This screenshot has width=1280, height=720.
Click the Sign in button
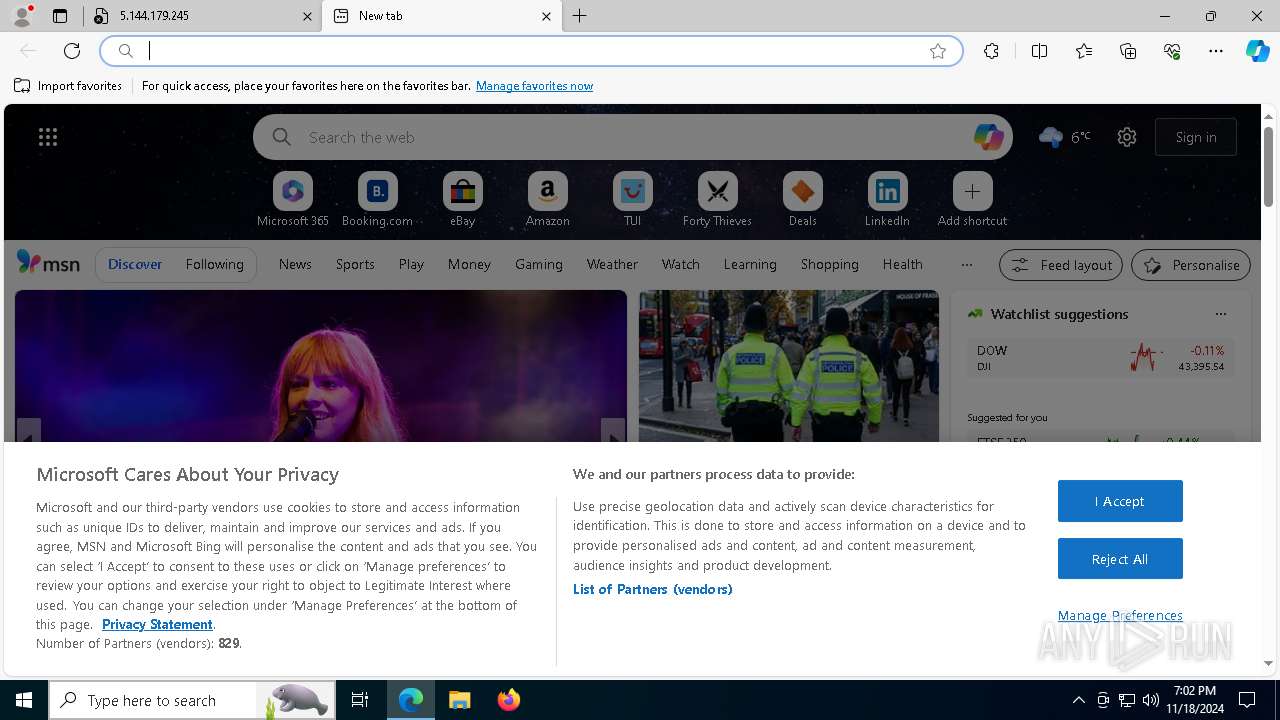coord(1196,137)
